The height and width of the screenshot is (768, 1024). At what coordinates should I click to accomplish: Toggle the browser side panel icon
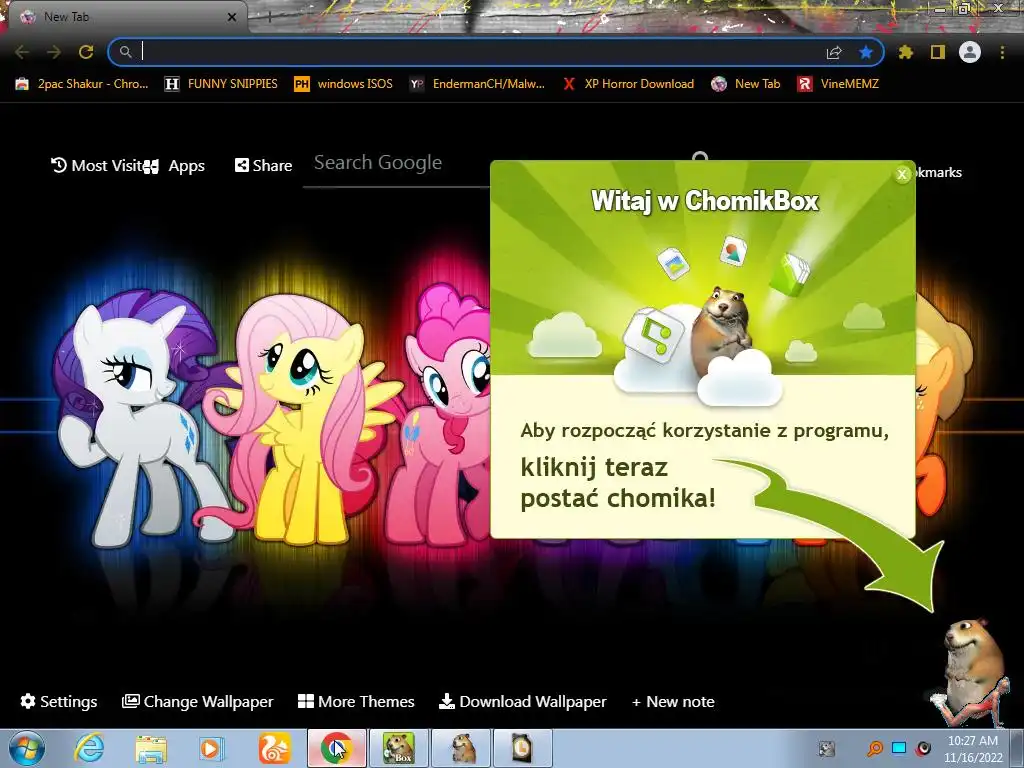point(938,52)
